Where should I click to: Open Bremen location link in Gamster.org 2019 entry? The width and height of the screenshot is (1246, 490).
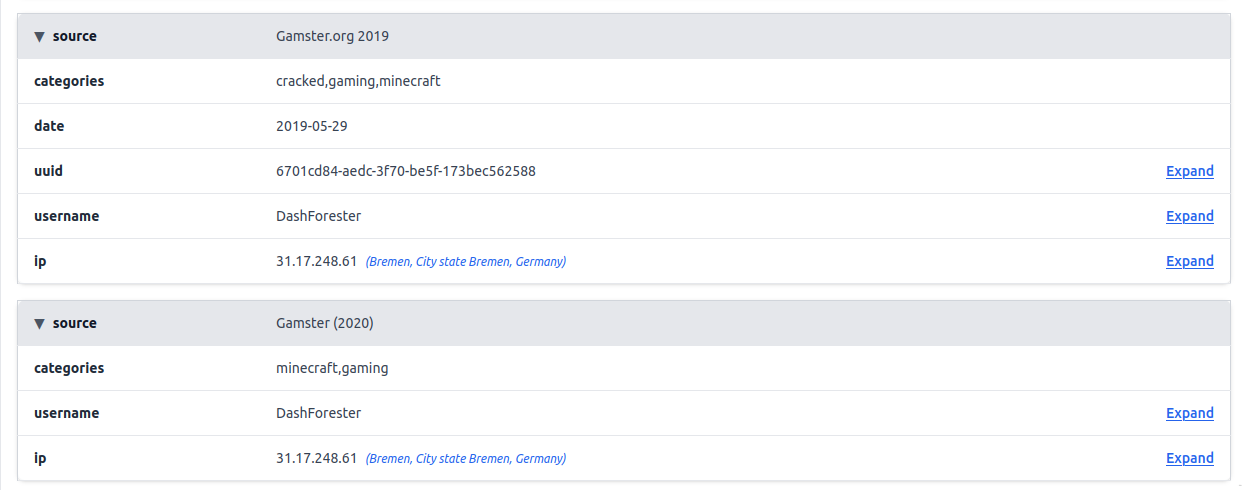click(466, 262)
